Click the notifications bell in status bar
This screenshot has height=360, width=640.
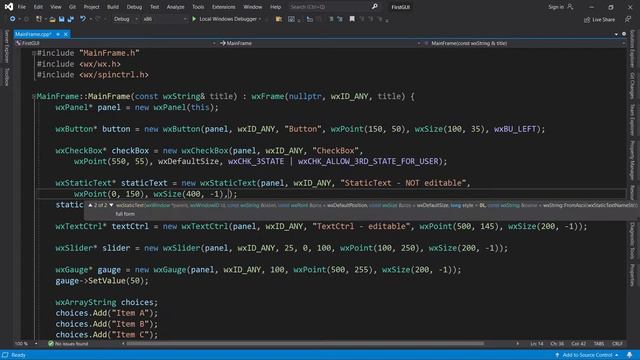coord(630,355)
